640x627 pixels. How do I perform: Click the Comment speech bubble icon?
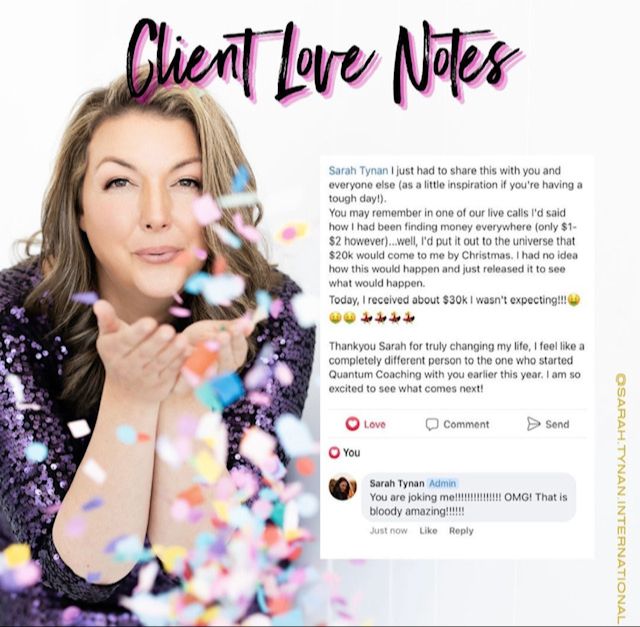coord(431,424)
